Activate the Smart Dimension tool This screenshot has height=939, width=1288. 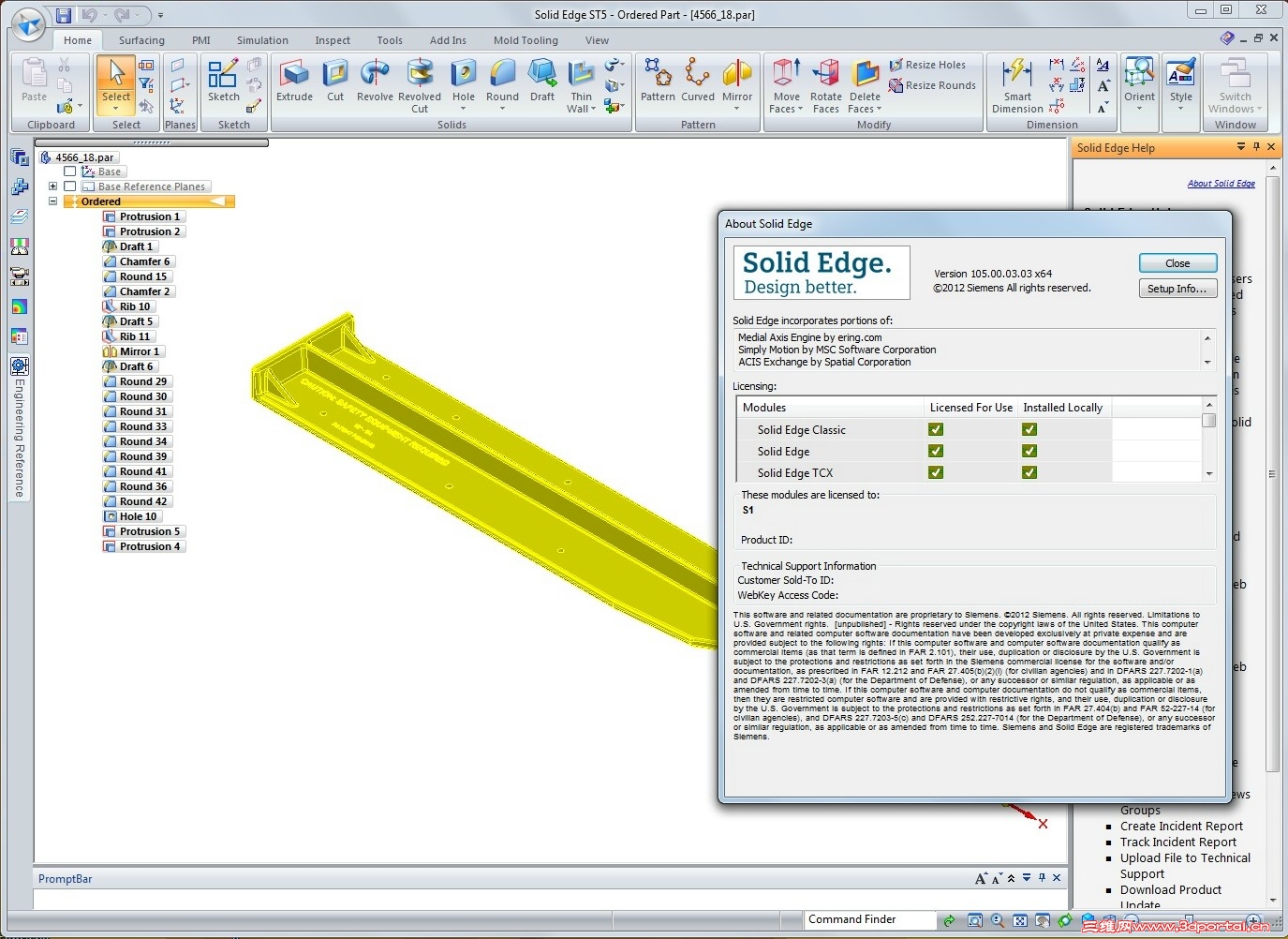point(1017,85)
